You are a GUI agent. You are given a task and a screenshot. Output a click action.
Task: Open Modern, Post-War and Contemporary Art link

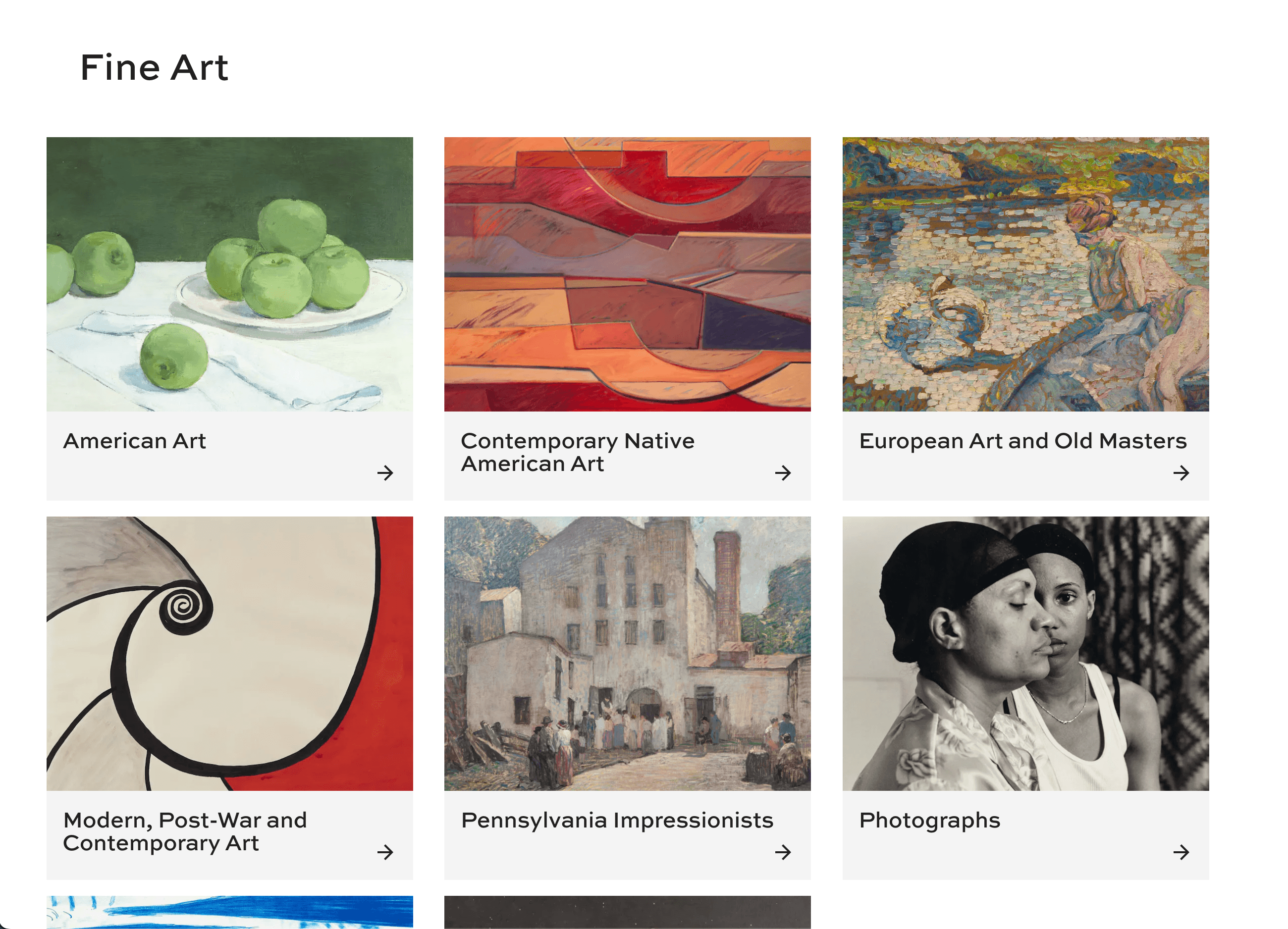pos(185,832)
